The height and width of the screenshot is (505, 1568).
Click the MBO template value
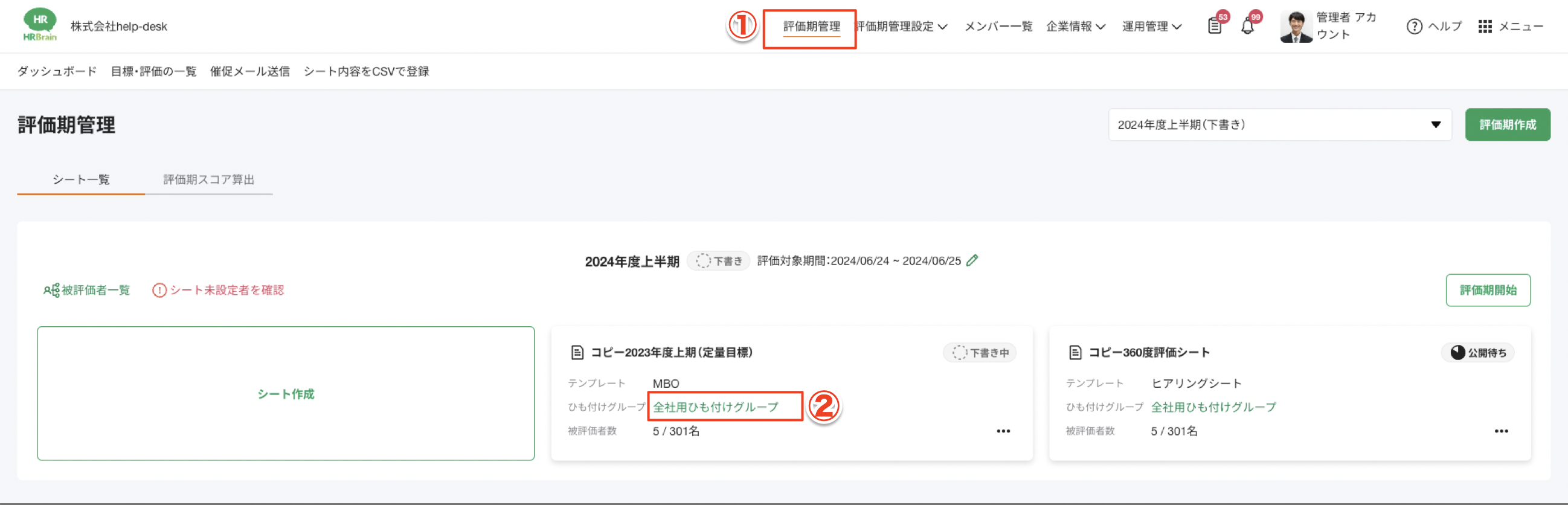[x=665, y=384]
